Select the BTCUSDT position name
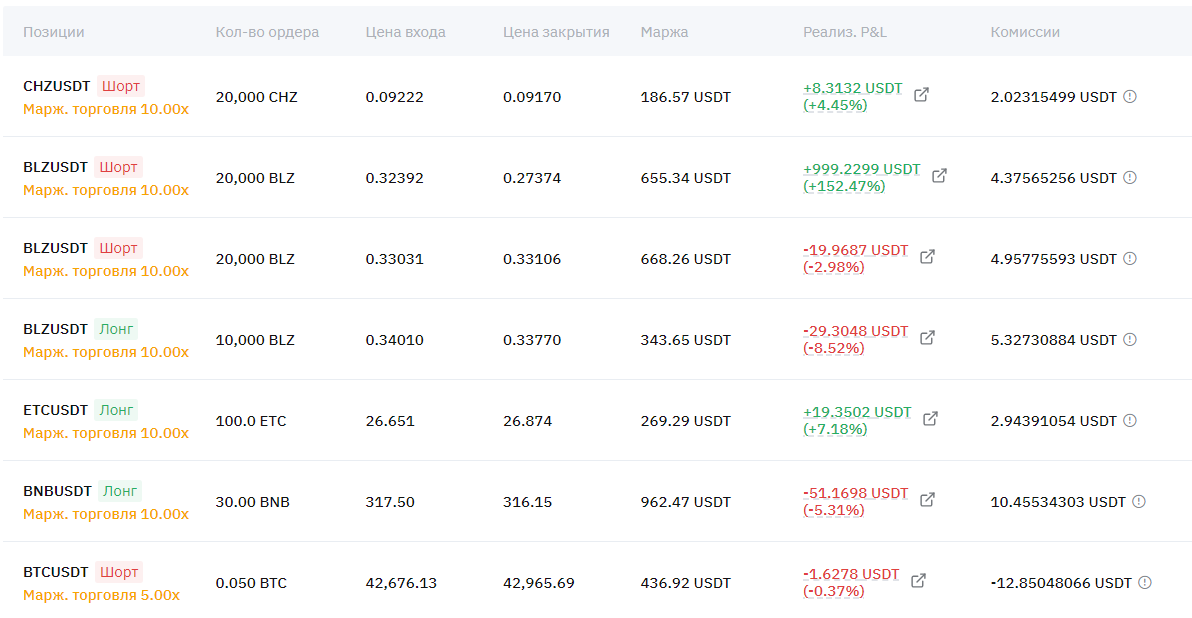The image size is (1192, 618). pyautogui.click(x=55, y=572)
